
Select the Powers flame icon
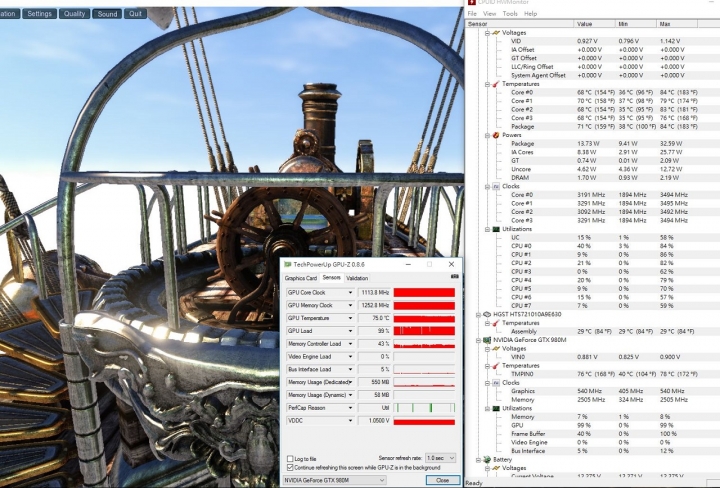(x=495, y=135)
